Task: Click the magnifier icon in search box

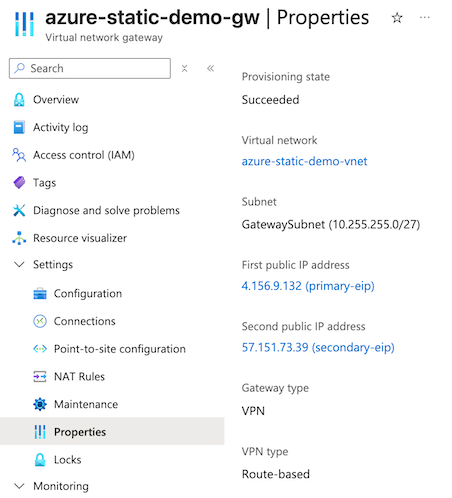Action: pos(20,68)
